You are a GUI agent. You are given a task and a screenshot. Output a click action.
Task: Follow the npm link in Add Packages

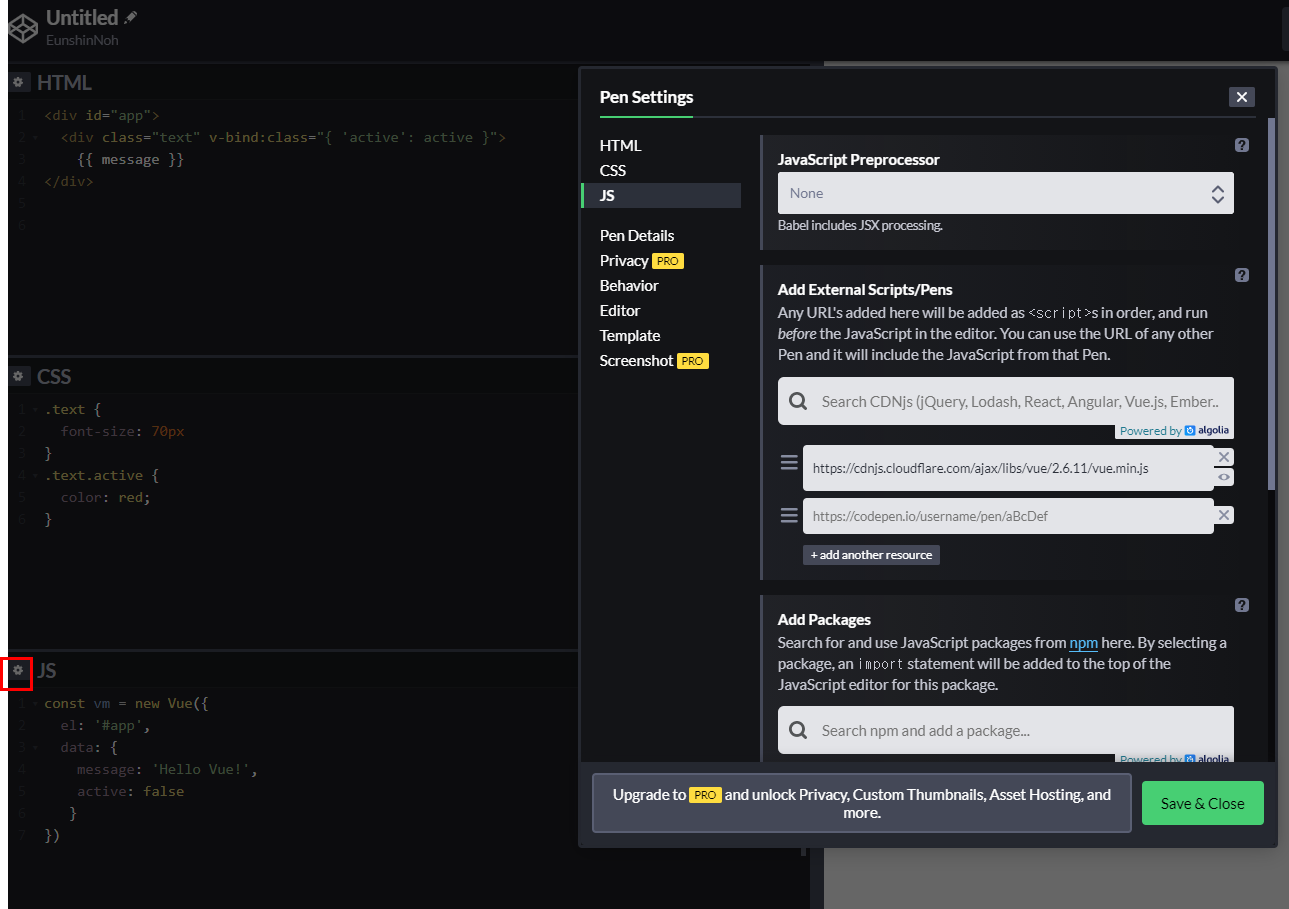[x=1083, y=642]
